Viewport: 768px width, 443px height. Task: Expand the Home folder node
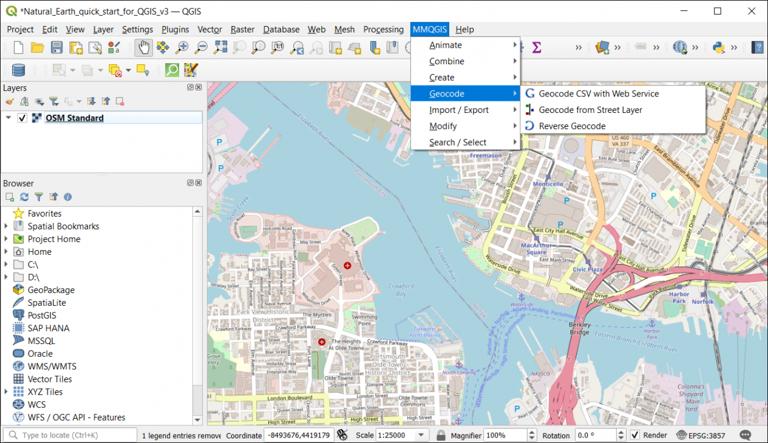[6, 251]
